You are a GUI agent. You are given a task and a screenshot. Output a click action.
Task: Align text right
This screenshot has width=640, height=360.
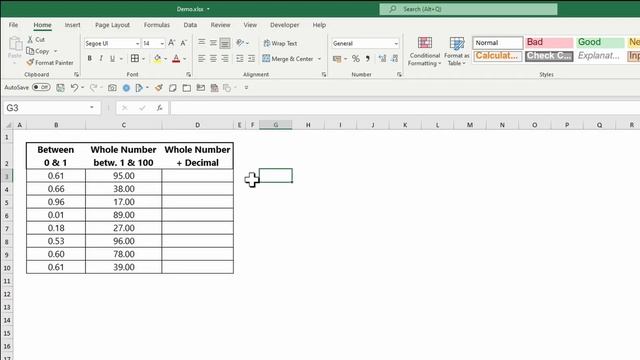point(225,58)
